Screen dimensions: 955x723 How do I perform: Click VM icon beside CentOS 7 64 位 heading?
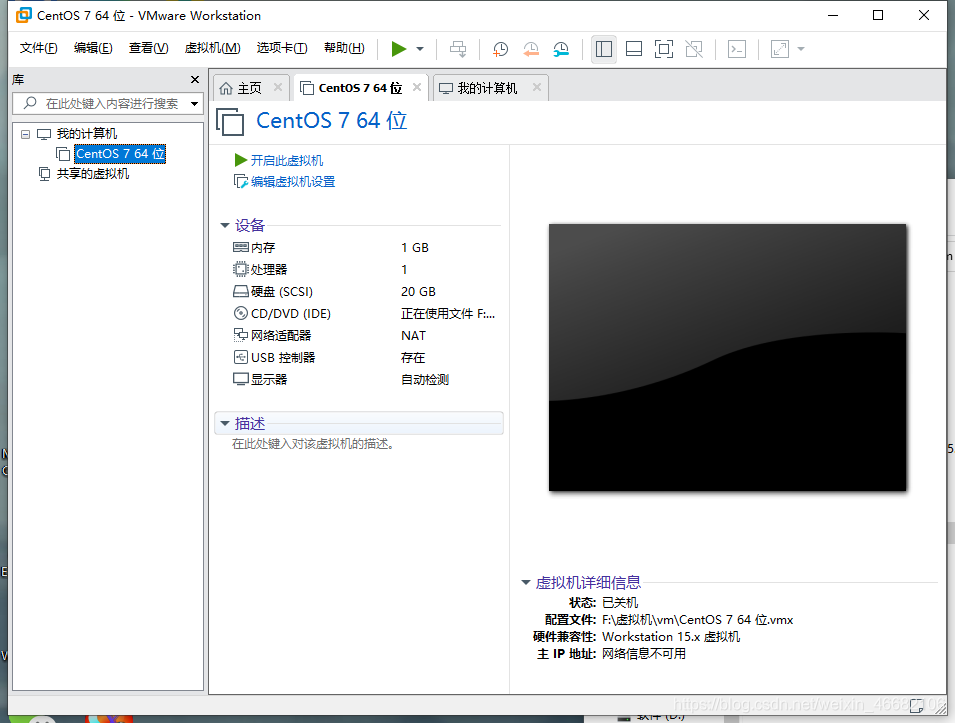tap(230, 121)
